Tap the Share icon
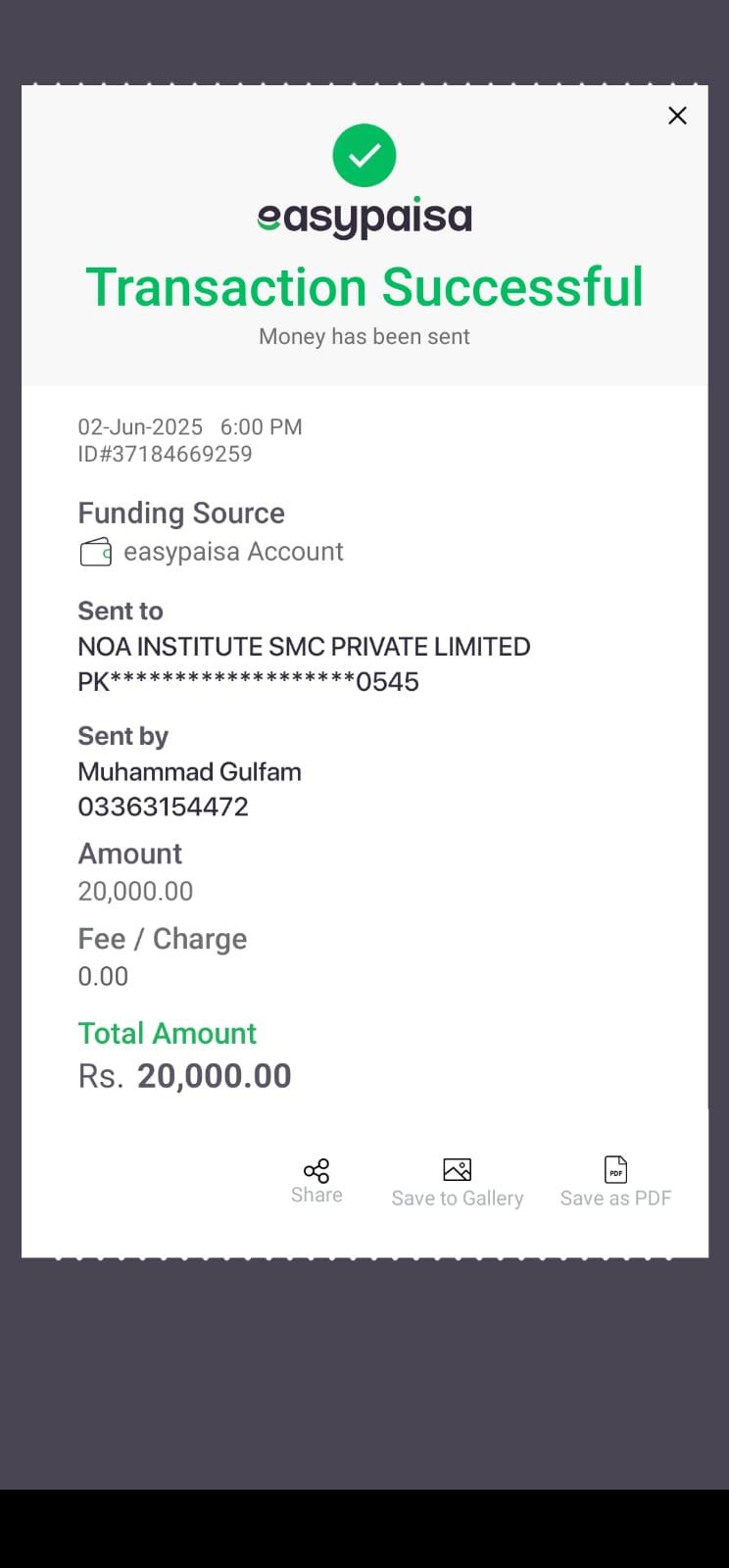Image resolution: width=729 pixels, height=1568 pixels. click(316, 1170)
